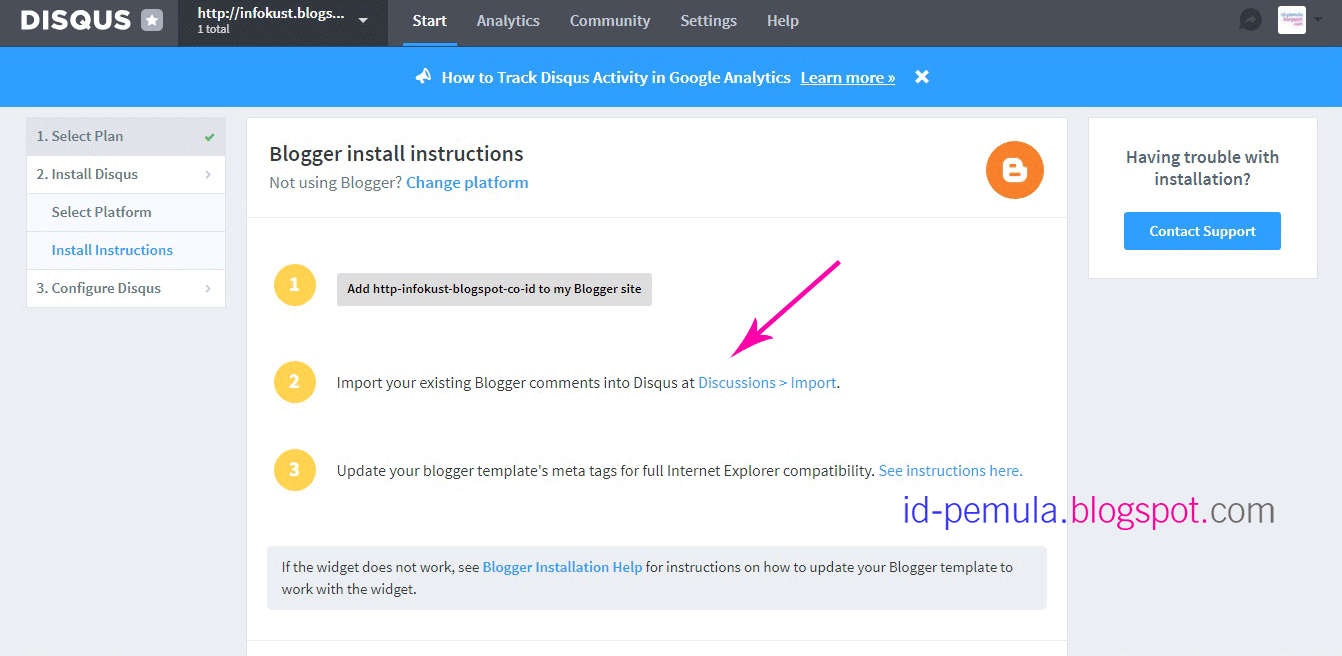
Task: Click the Select Plan green checkmark
Action: (x=209, y=137)
